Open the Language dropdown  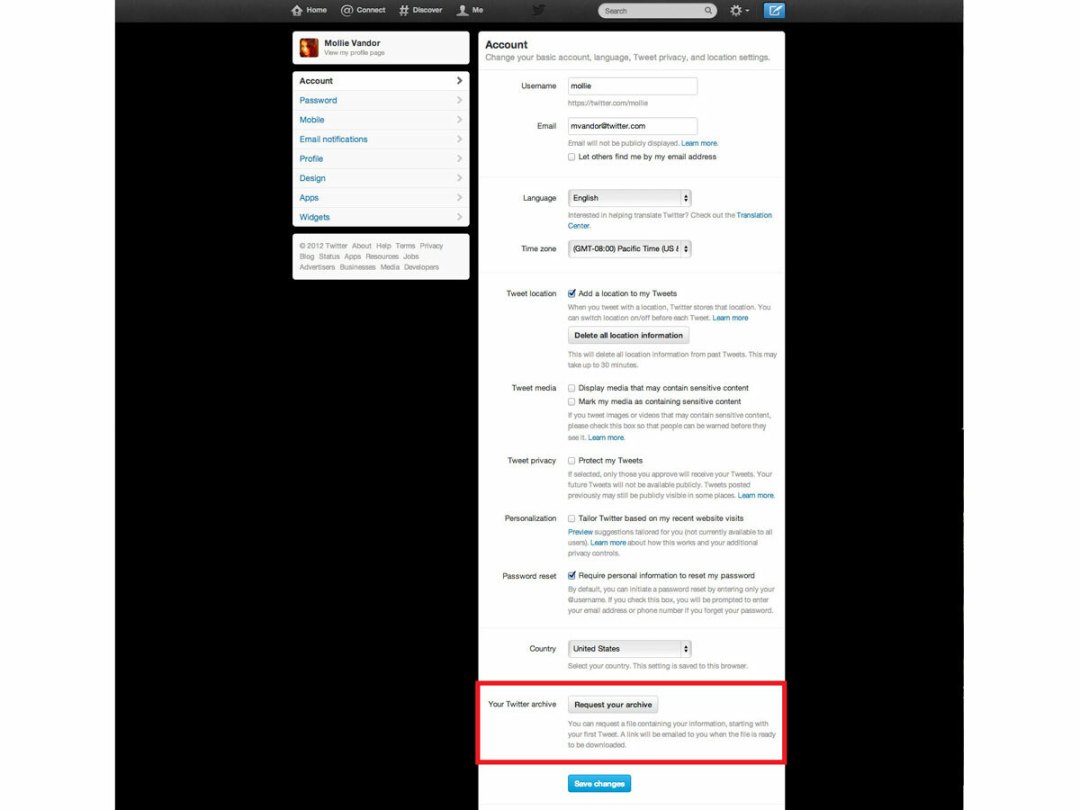click(x=630, y=198)
